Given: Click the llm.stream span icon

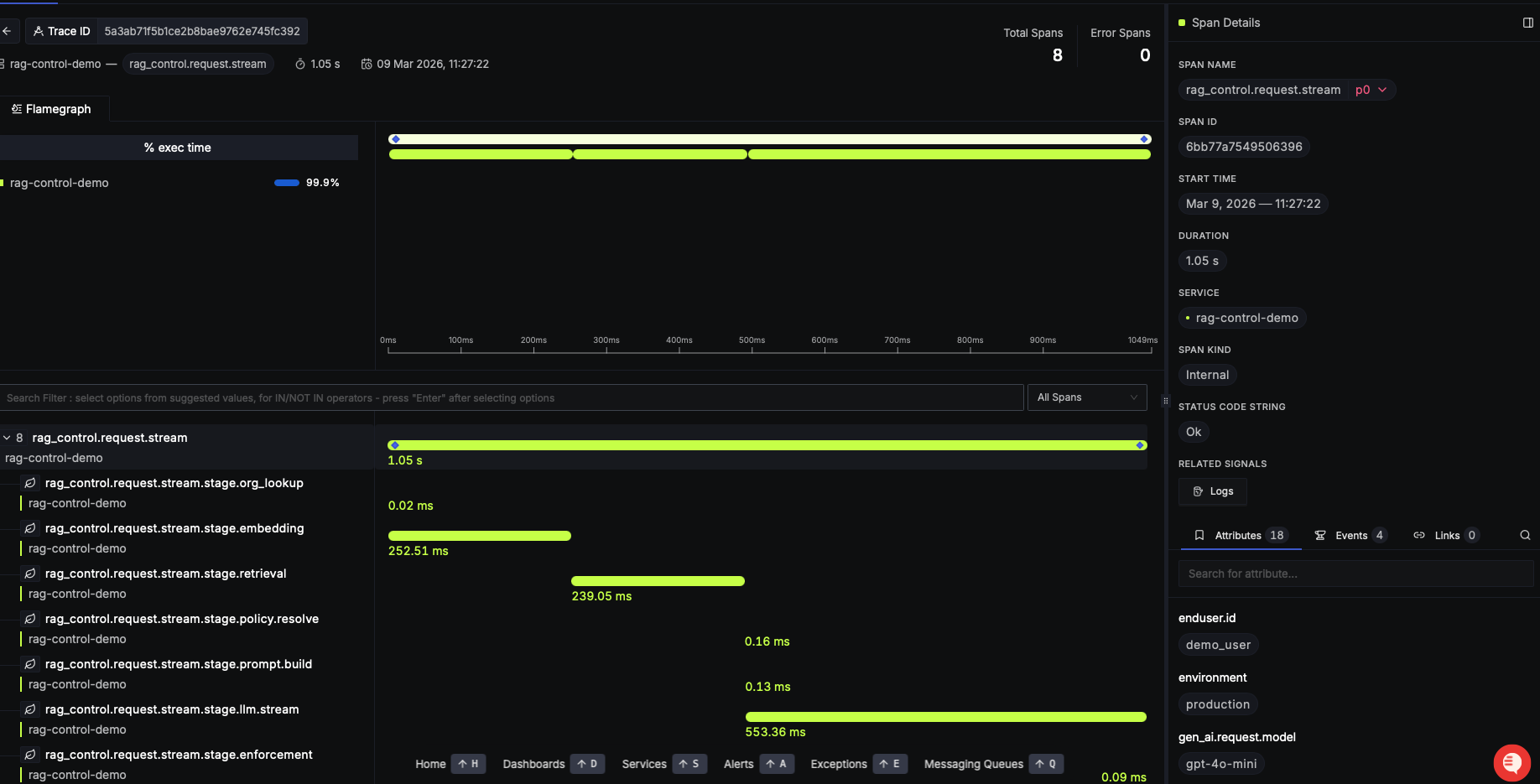Looking at the screenshot, I should (x=30, y=709).
